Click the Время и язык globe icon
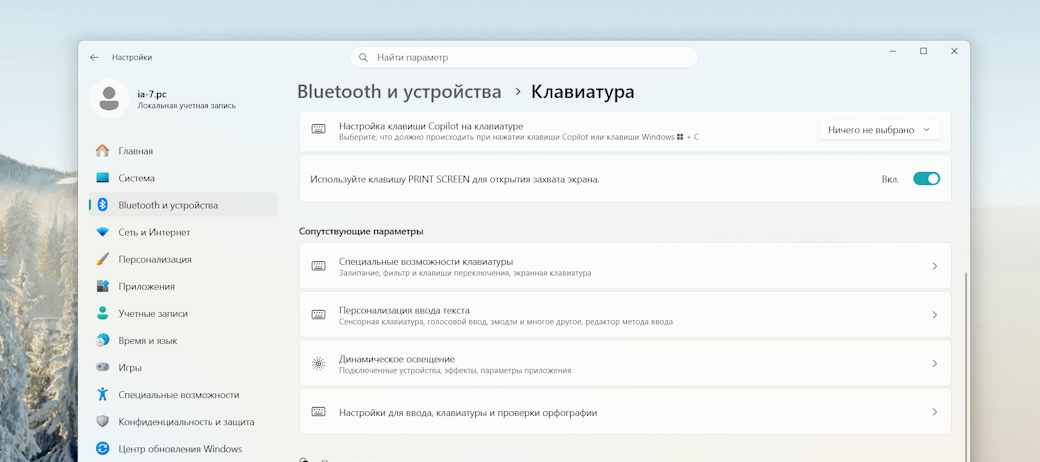The width and height of the screenshot is (1040, 462). click(x=102, y=340)
